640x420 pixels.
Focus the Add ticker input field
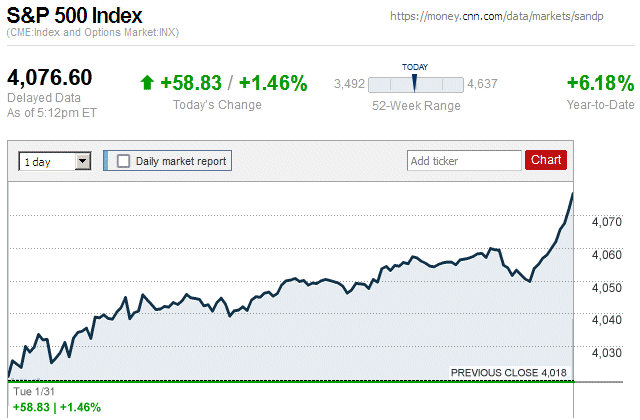tap(464, 160)
